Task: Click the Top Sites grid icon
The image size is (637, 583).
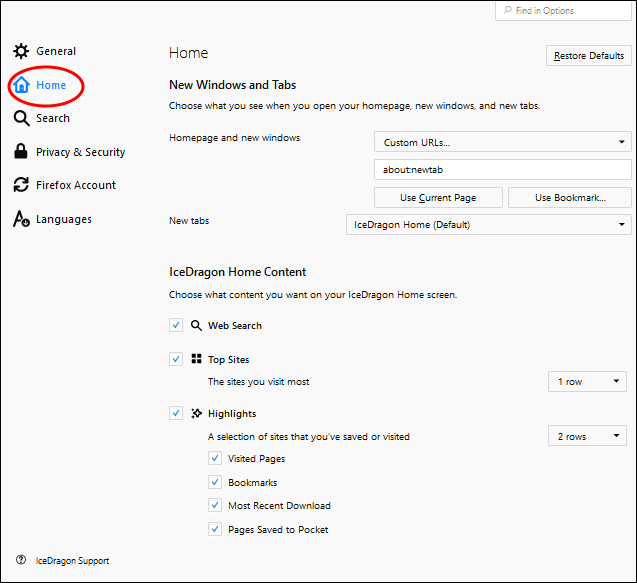Action: [x=197, y=359]
